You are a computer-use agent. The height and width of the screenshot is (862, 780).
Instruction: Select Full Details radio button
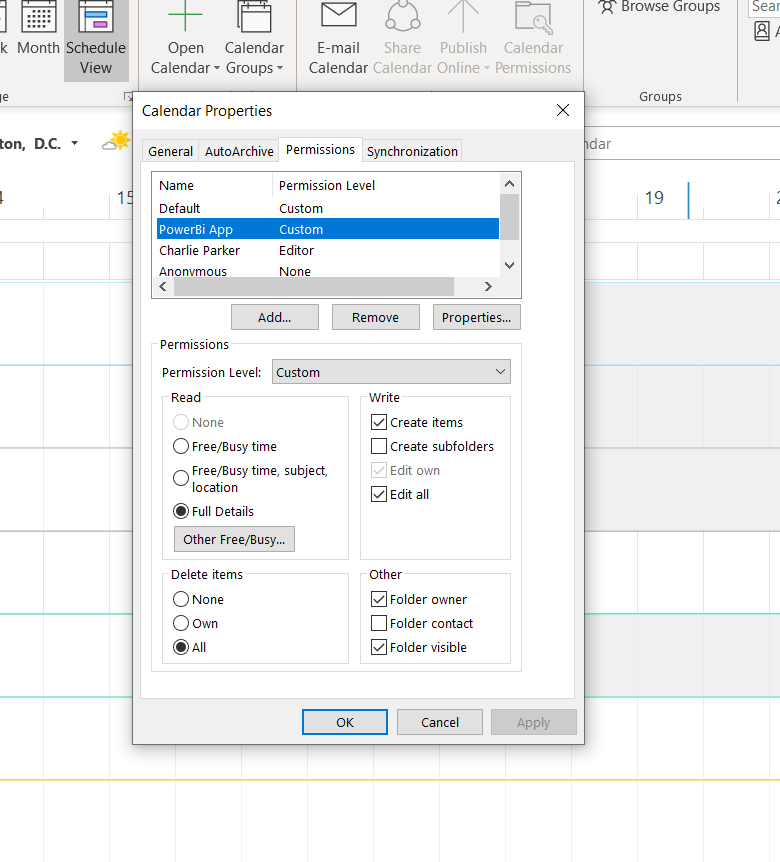pyautogui.click(x=213, y=511)
